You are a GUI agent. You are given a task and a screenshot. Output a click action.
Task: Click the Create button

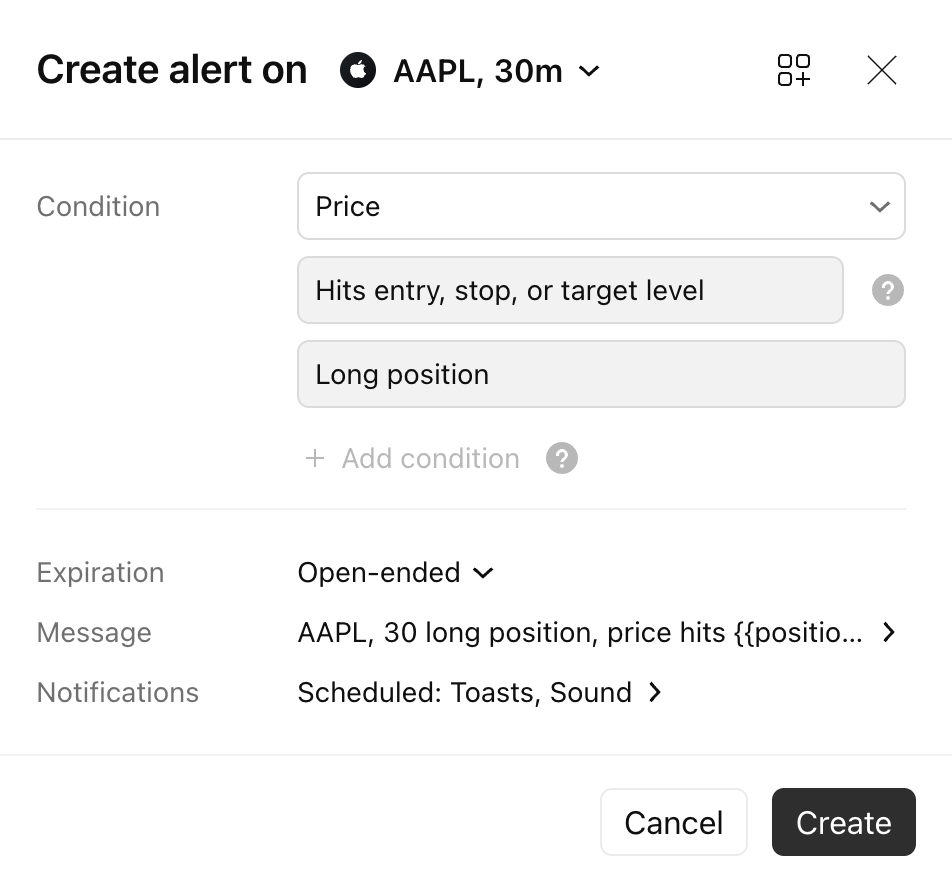click(844, 822)
